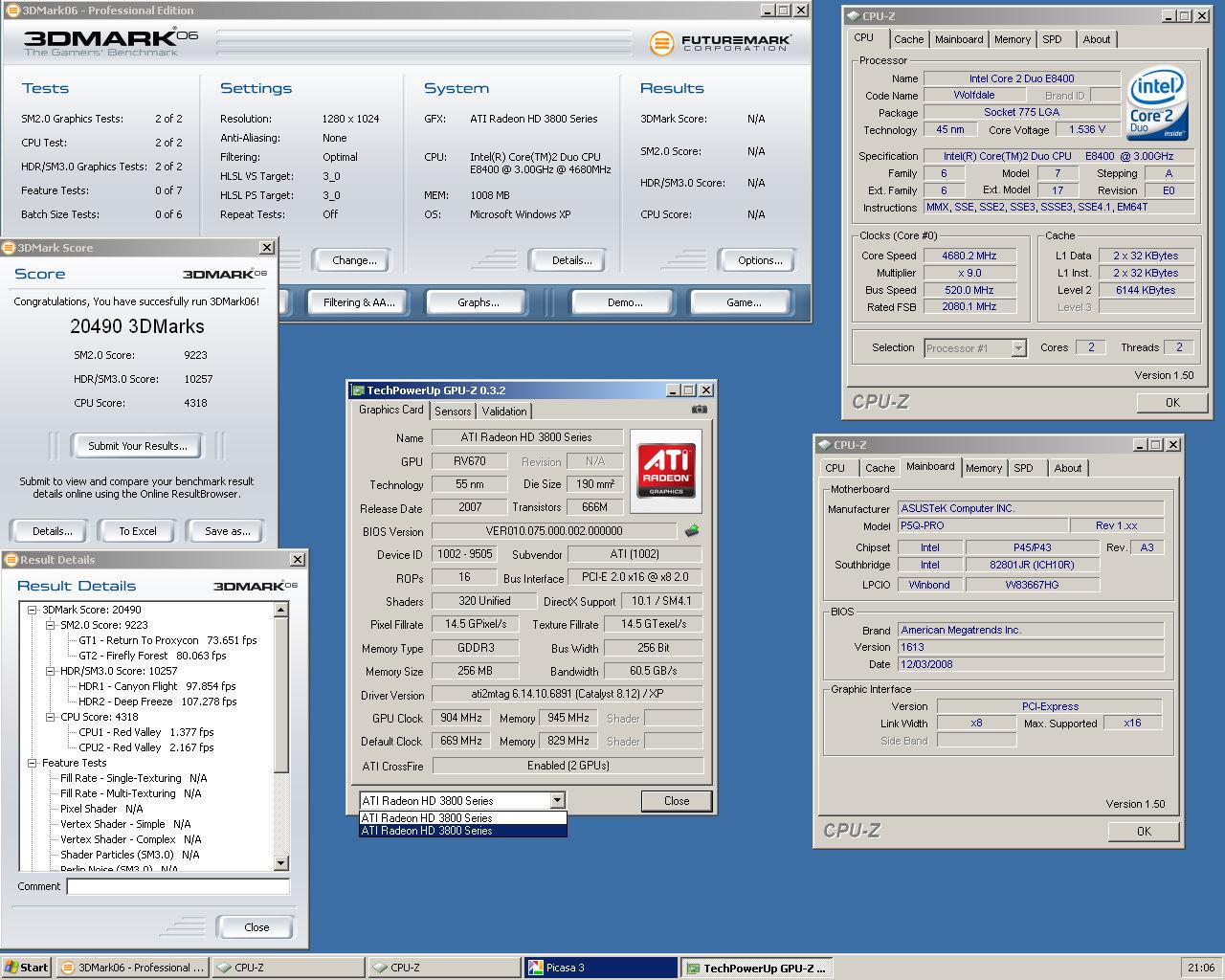Collapse the 3DMark Score 20490 tree node
The height and width of the screenshot is (980, 1225).
coord(32,610)
